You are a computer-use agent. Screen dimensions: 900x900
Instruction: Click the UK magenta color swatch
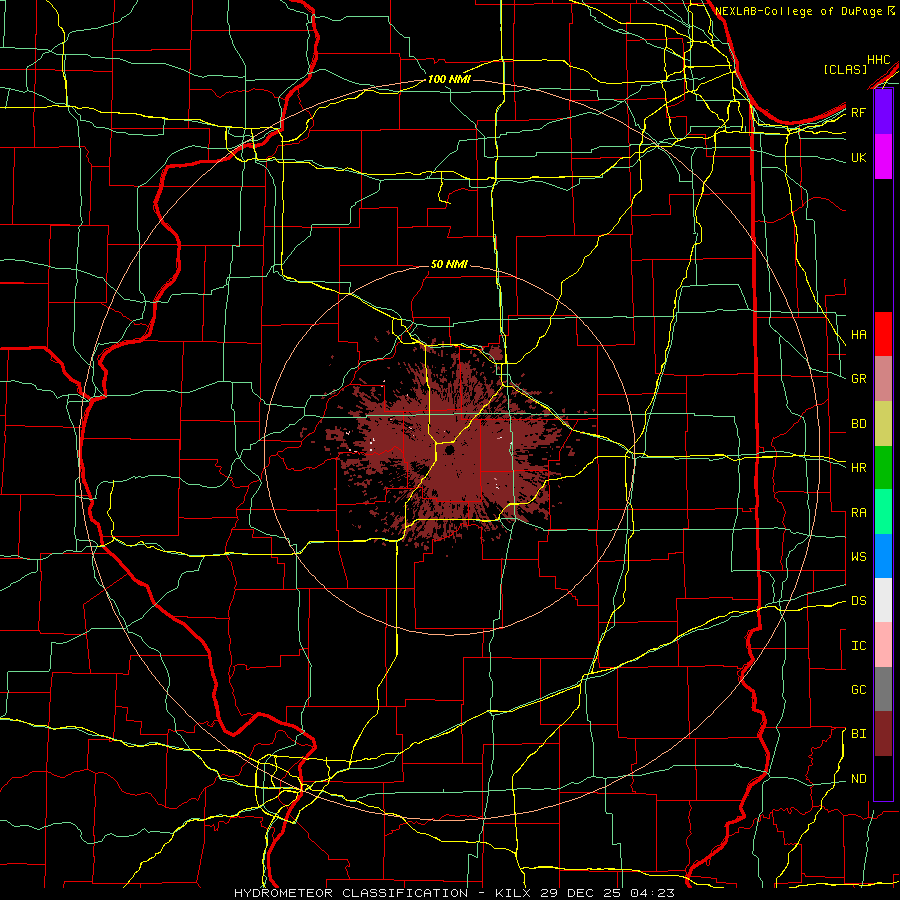(883, 157)
